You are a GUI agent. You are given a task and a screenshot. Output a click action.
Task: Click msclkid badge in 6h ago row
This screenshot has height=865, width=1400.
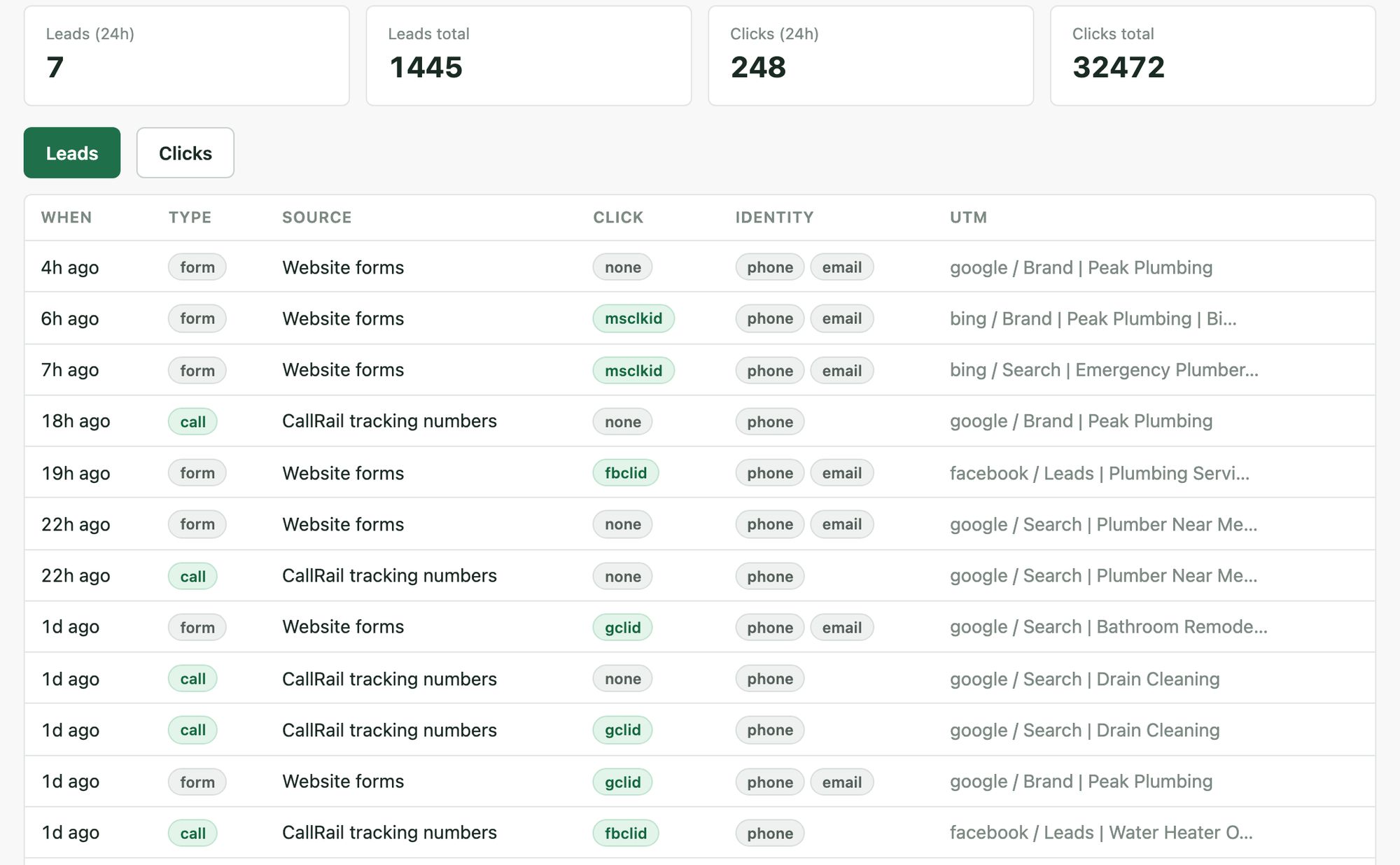633,318
